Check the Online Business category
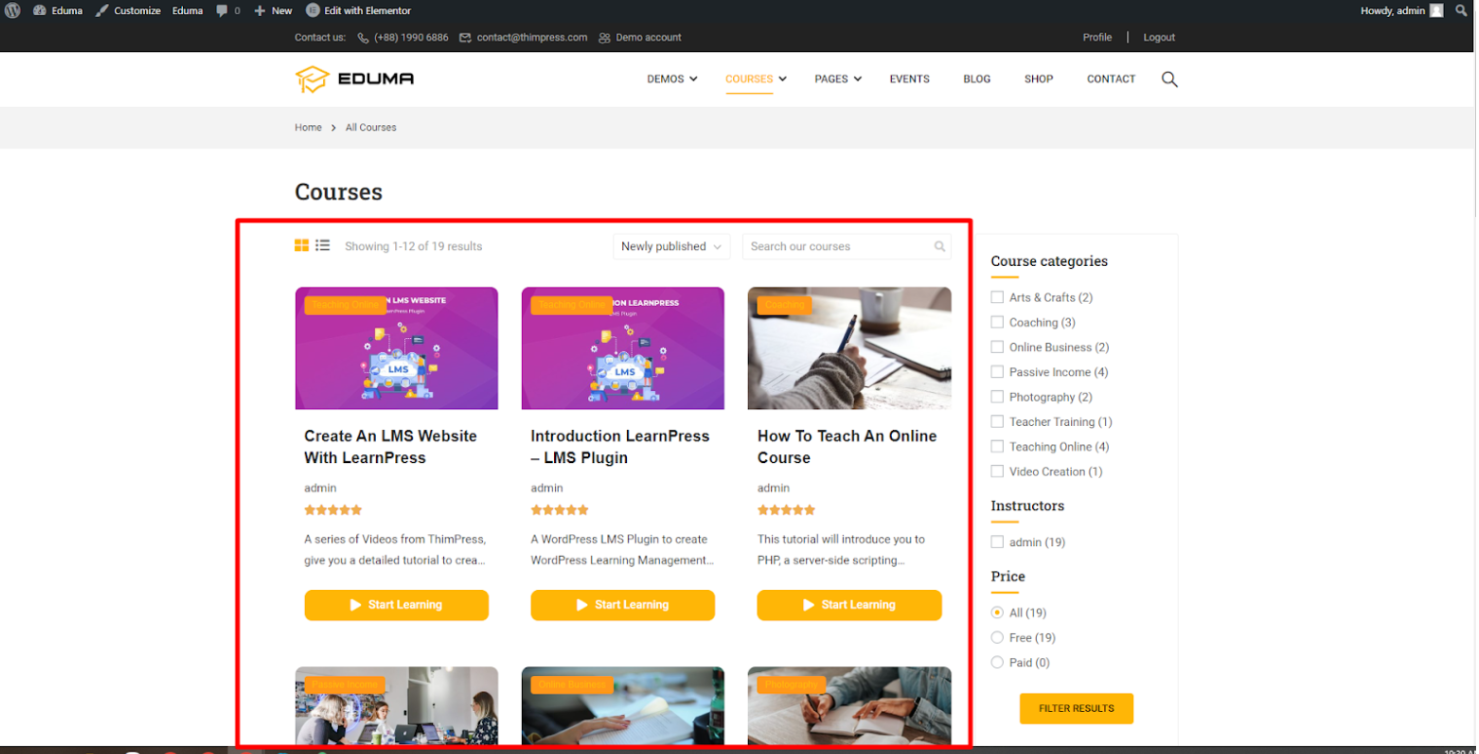 (x=997, y=347)
